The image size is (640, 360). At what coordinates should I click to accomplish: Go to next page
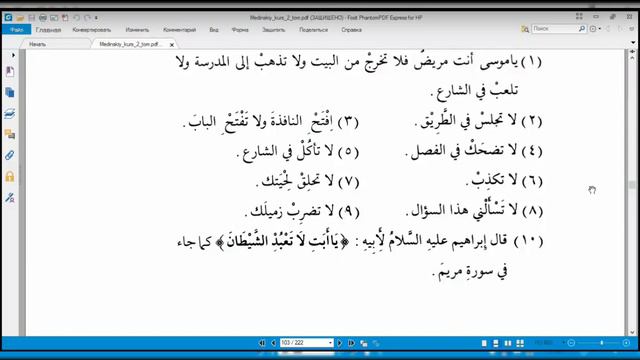[339, 343]
